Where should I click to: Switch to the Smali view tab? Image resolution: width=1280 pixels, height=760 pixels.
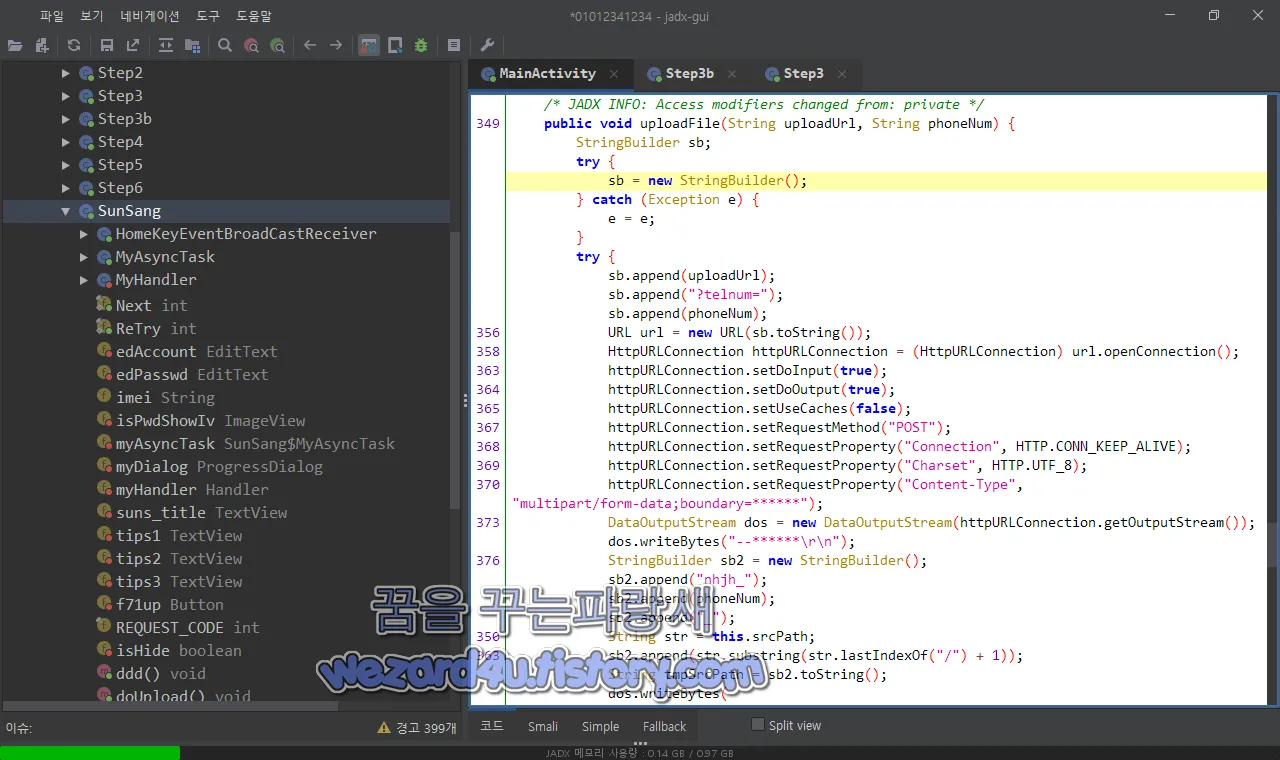[543, 727]
